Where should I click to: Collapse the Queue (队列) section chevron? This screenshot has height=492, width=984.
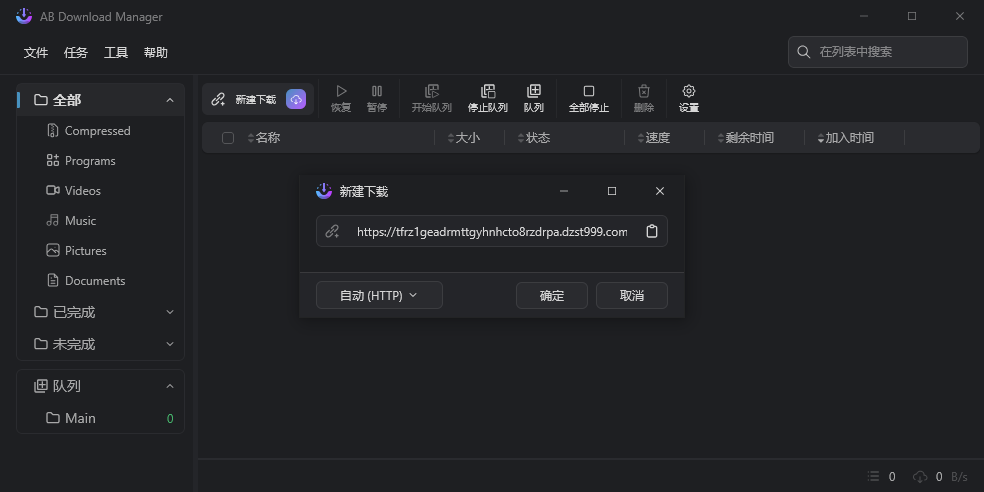coord(170,386)
